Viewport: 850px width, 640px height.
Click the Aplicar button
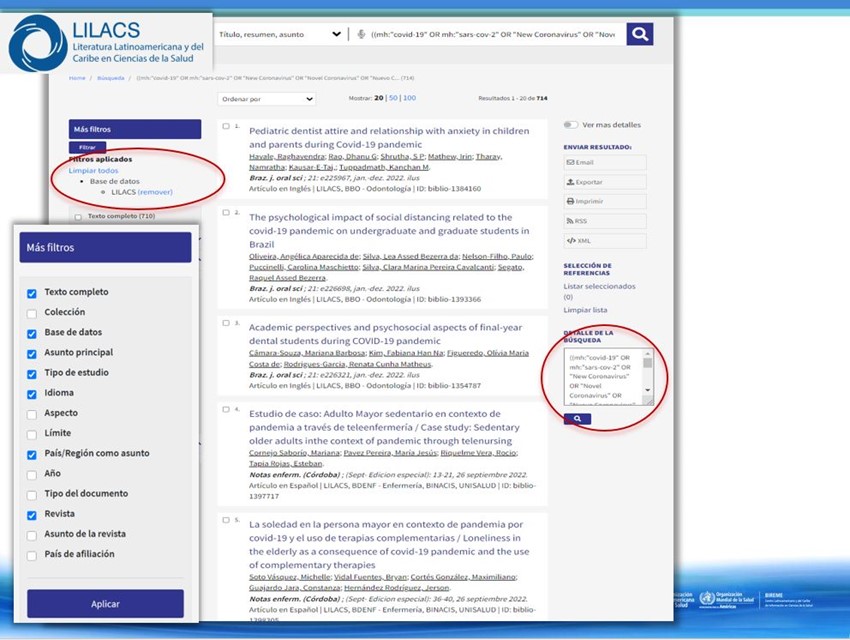[x=105, y=604]
